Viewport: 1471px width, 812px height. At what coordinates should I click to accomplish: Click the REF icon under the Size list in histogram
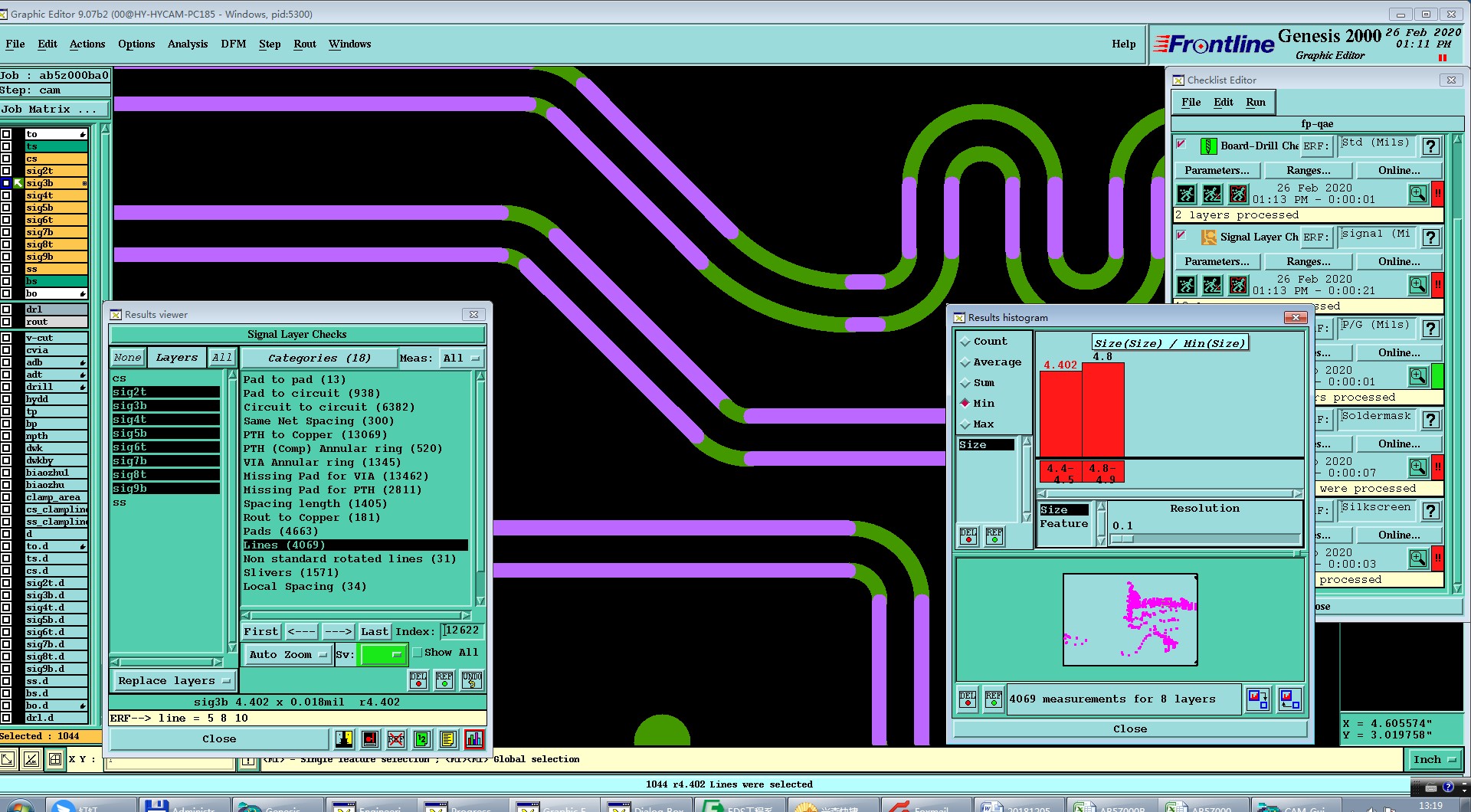click(x=994, y=535)
